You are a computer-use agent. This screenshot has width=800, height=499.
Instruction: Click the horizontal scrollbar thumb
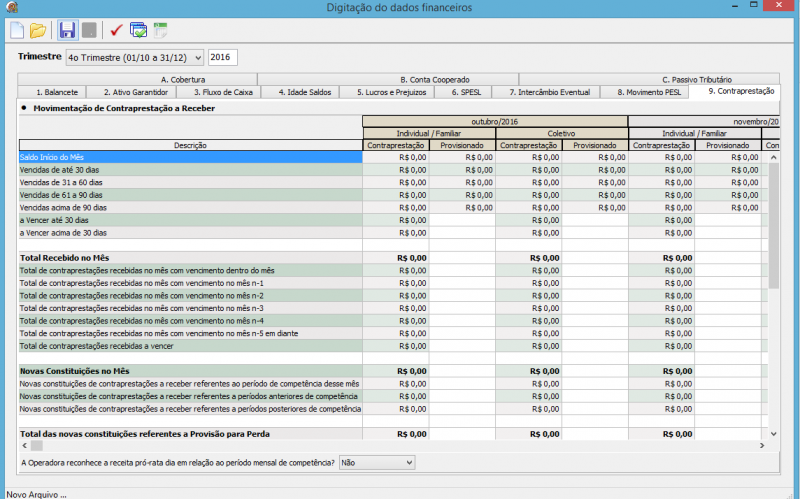click(37, 445)
